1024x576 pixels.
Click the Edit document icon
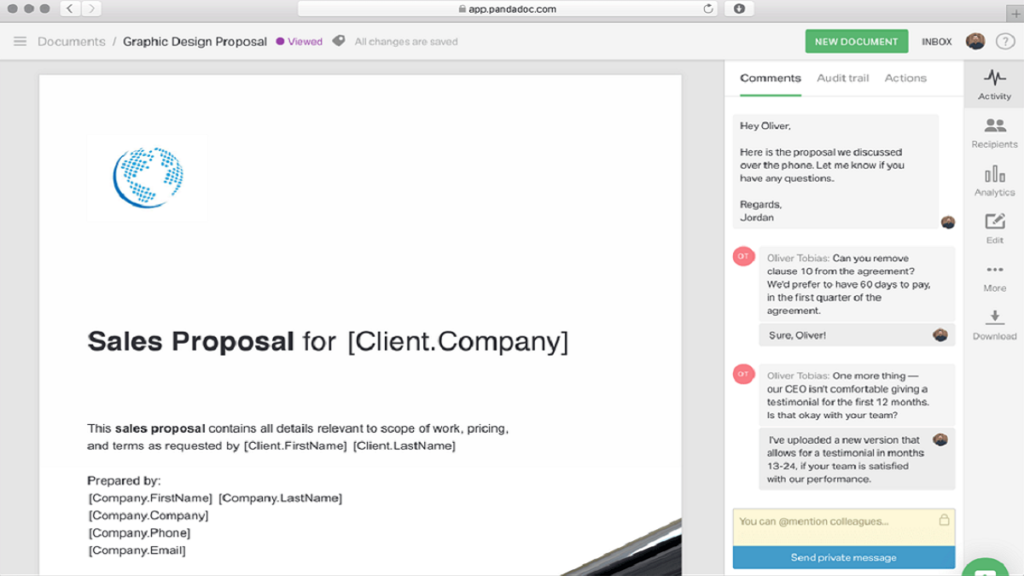(x=994, y=229)
